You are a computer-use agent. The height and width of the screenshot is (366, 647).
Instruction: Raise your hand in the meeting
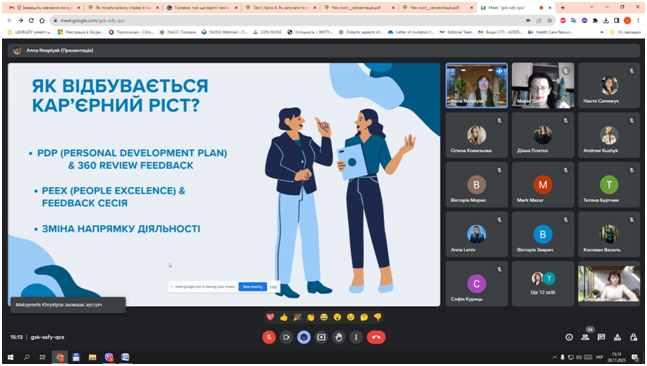339,337
